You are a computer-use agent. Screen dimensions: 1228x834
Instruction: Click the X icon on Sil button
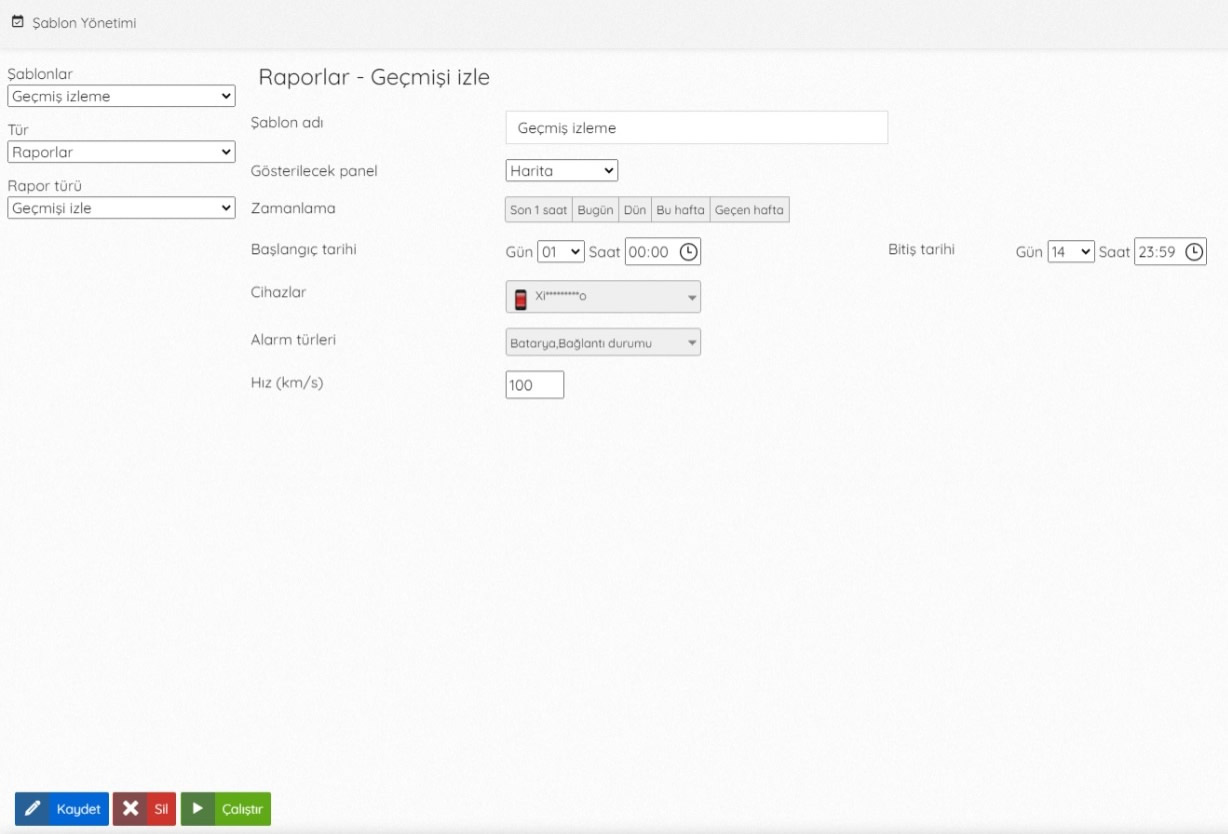(130, 809)
